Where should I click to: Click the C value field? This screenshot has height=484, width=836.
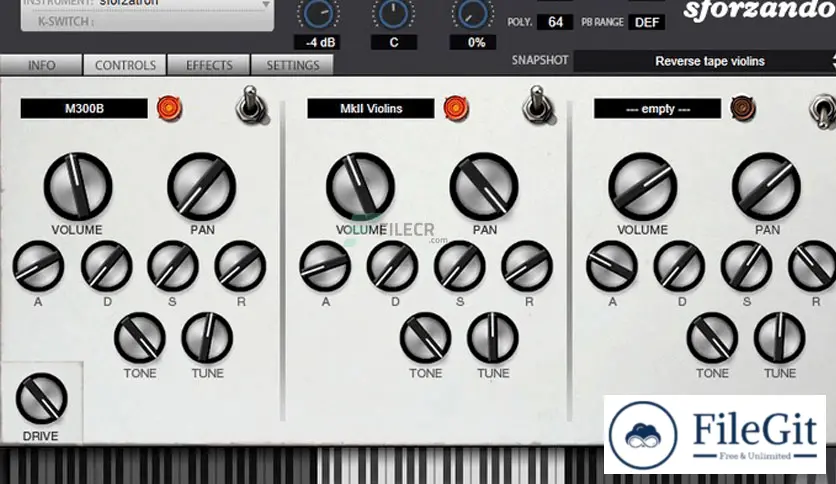click(394, 42)
